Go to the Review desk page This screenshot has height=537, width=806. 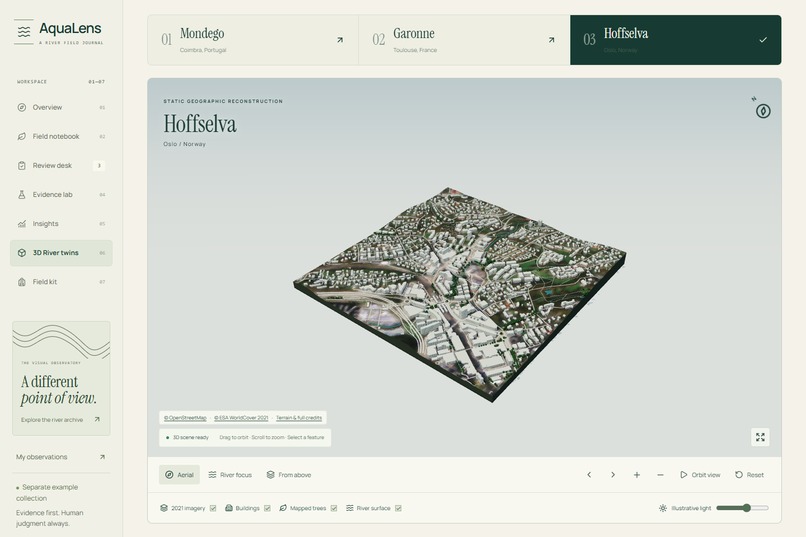(x=61, y=165)
